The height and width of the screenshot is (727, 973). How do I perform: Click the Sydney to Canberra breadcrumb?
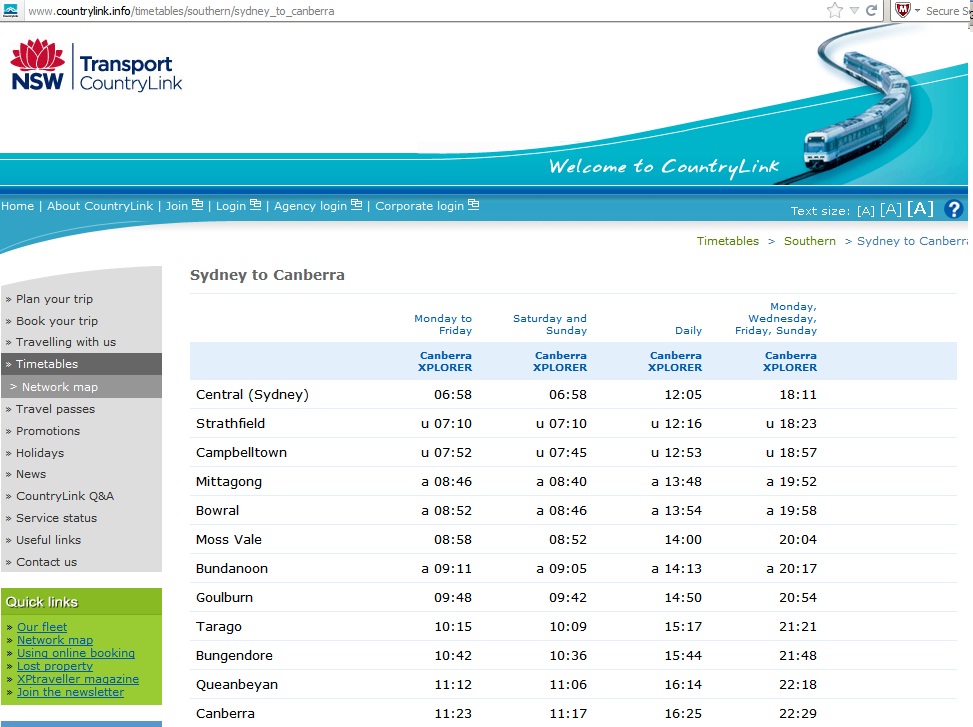(x=912, y=241)
